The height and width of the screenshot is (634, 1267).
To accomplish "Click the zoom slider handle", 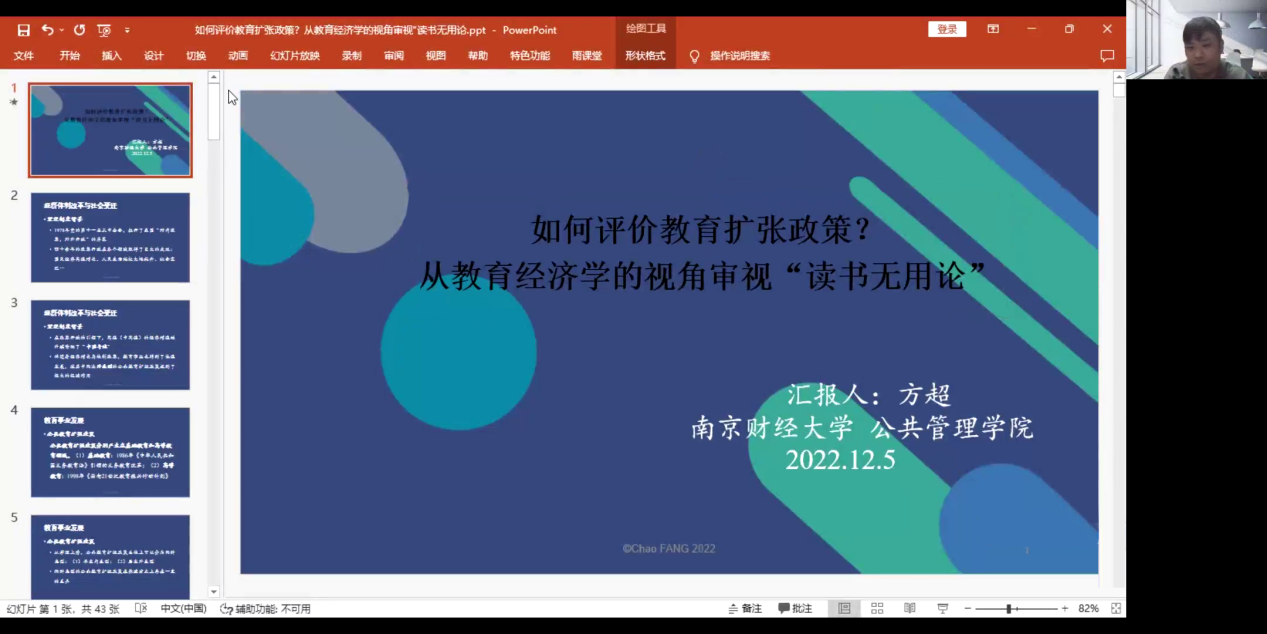I will [1010, 609].
